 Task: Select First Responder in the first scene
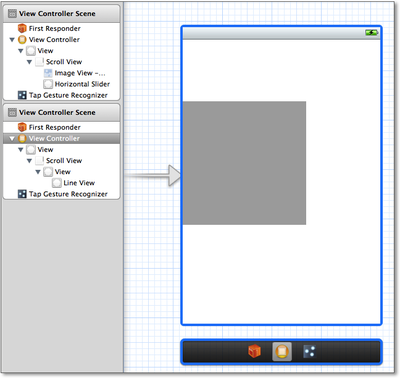[49, 28]
